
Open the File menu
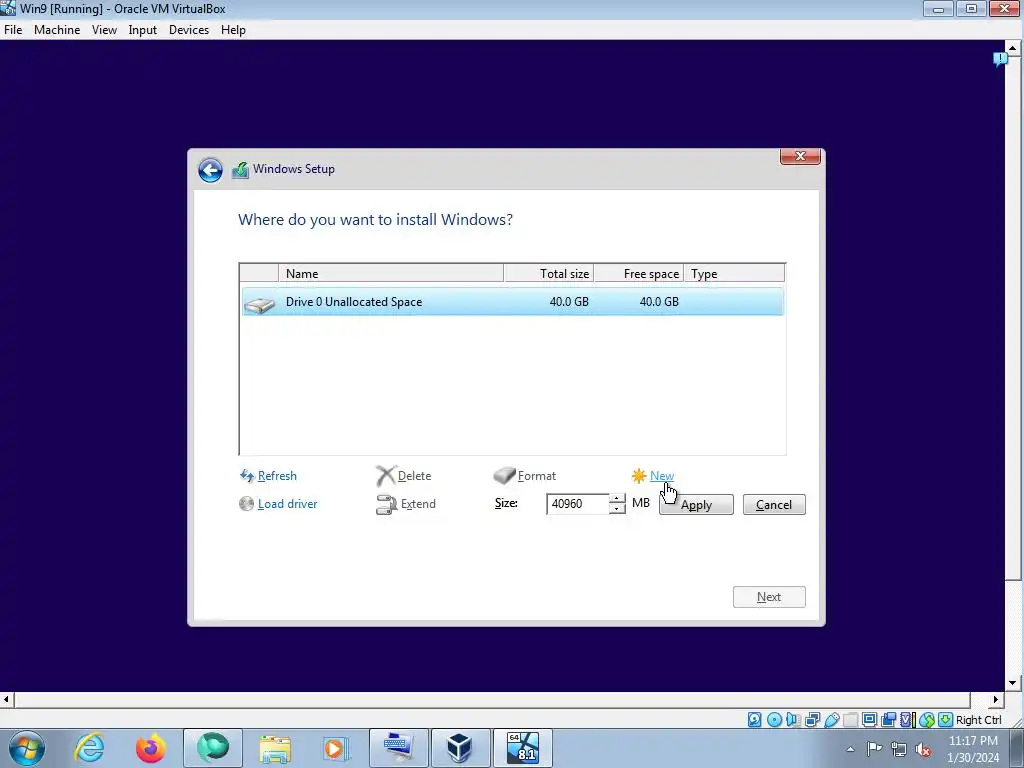(x=13, y=30)
